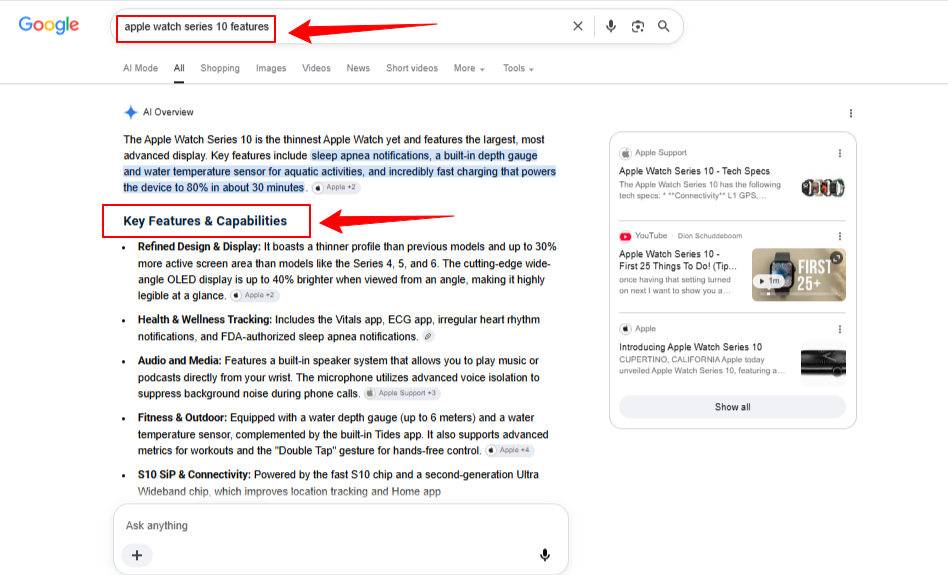Open the Introducing Apple Watch thumbnail image
The width and height of the screenshot is (948, 575).
[x=823, y=363]
